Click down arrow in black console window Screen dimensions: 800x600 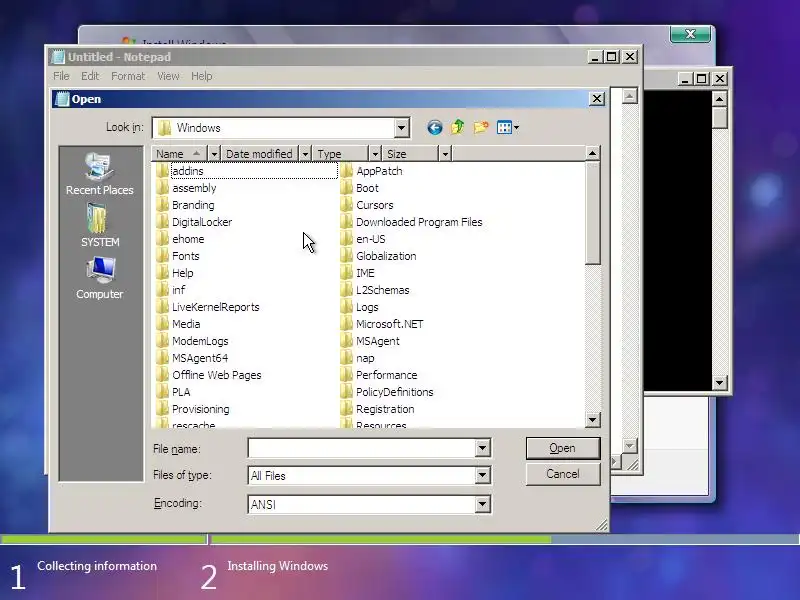[719, 382]
